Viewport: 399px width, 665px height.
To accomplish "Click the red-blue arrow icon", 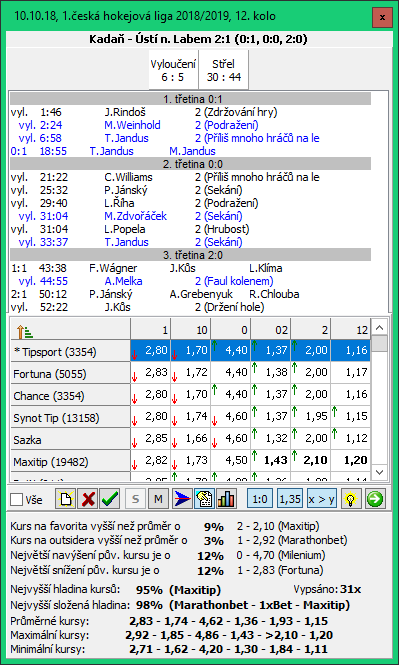I will [183, 500].
